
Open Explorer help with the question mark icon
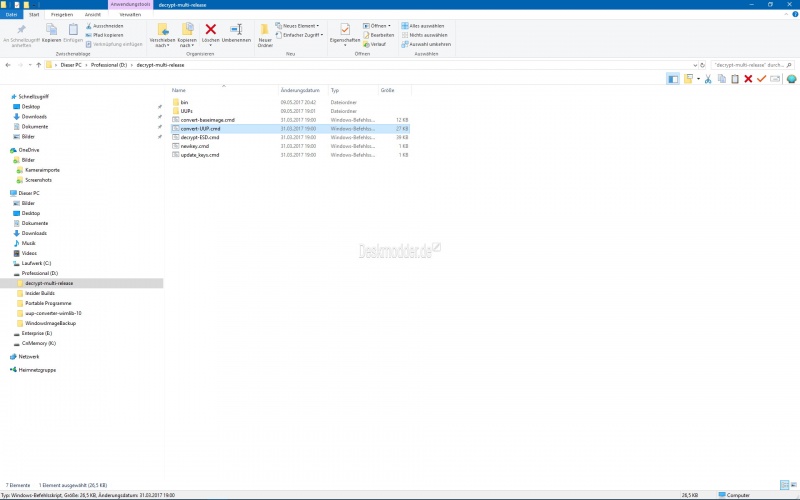795,14
